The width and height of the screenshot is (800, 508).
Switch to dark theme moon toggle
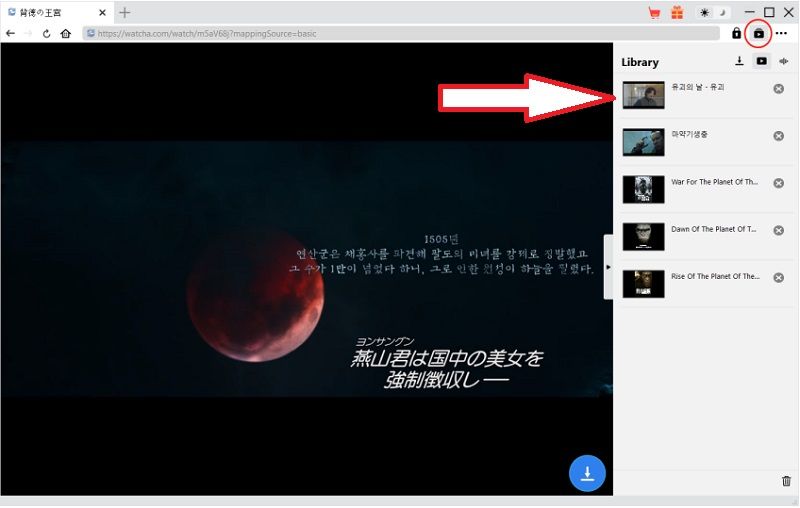(x=722, y=13)
